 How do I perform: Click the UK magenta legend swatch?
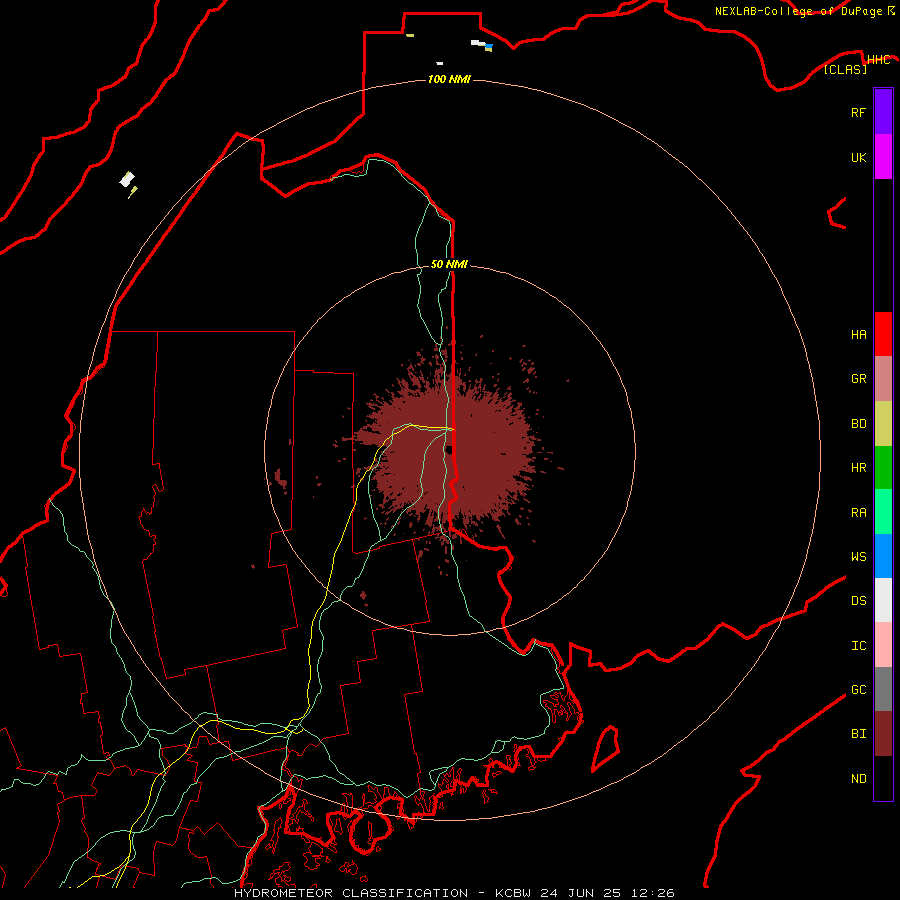883,157
